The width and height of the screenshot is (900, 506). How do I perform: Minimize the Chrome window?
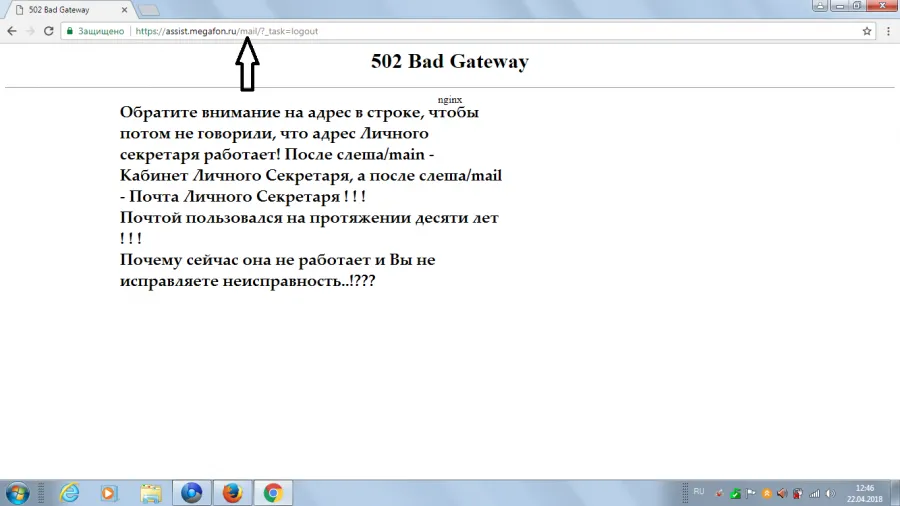pos(840,6)
